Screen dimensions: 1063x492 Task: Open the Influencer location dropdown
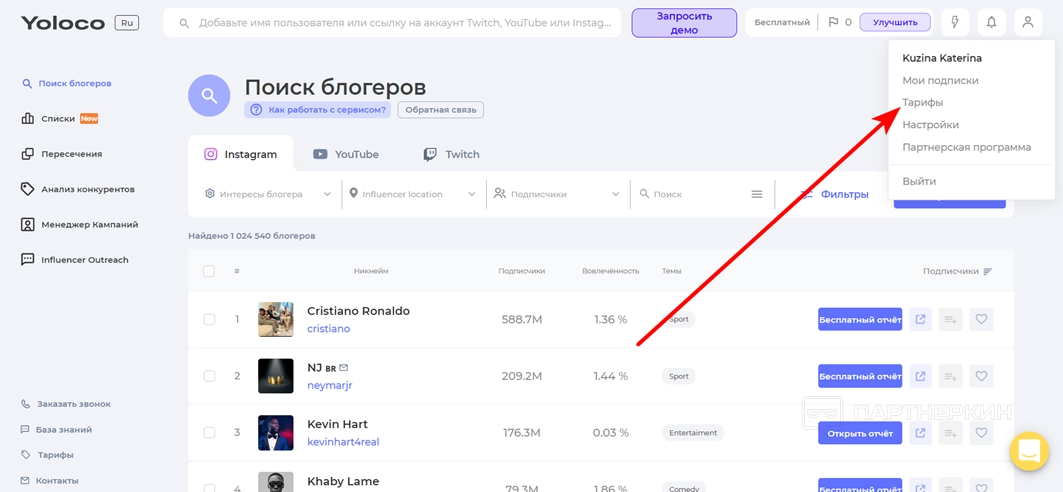click(x=412, y=194)
